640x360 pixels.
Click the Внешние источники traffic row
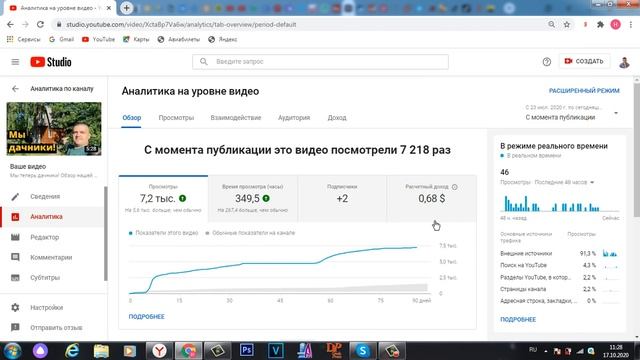pyautogui.click(x=559, y=253)
